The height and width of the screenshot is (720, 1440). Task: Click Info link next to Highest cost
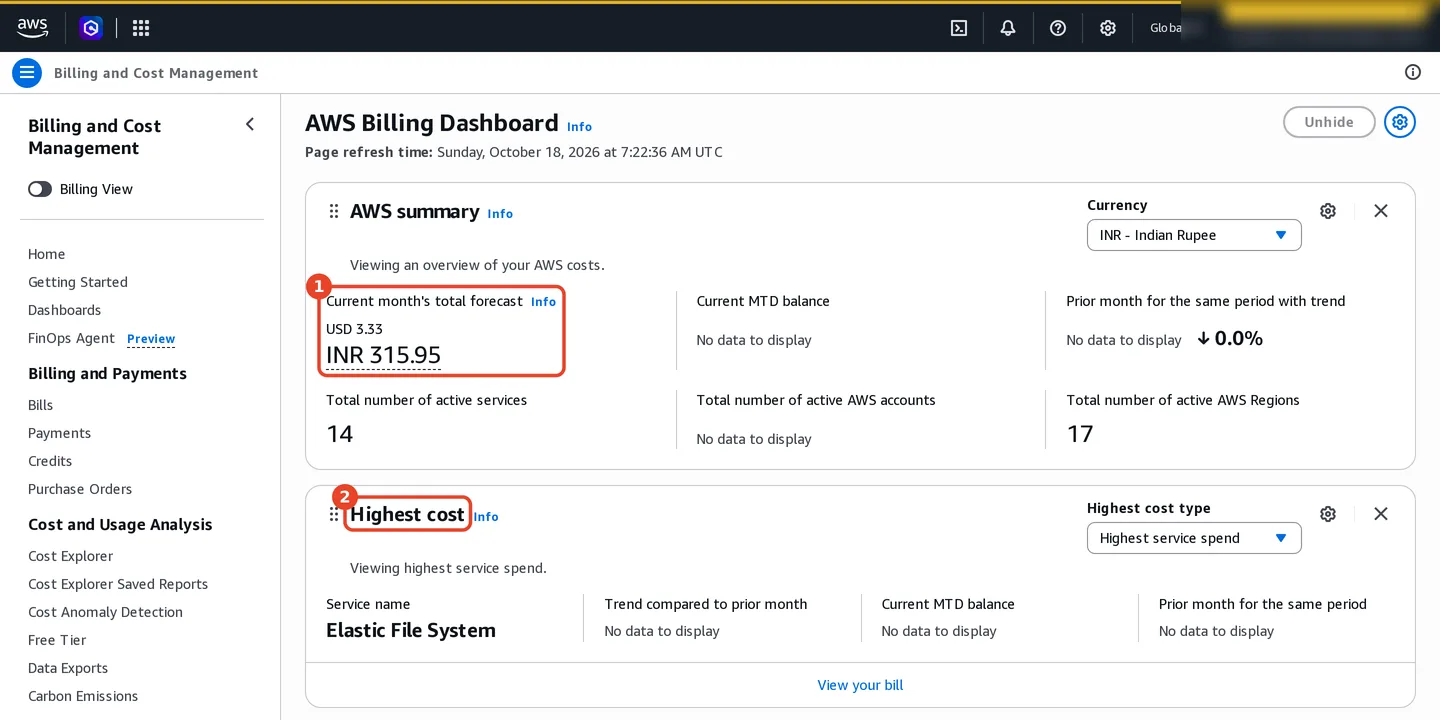tap(486, 517)
